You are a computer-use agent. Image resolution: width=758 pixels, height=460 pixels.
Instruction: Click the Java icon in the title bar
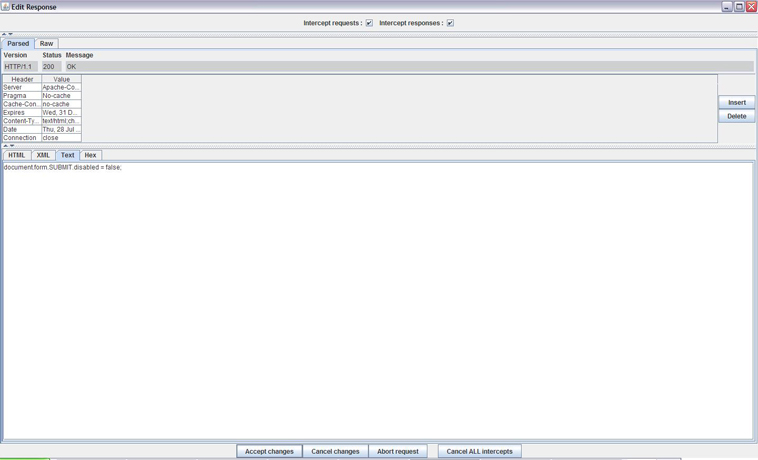pos(6,7)
